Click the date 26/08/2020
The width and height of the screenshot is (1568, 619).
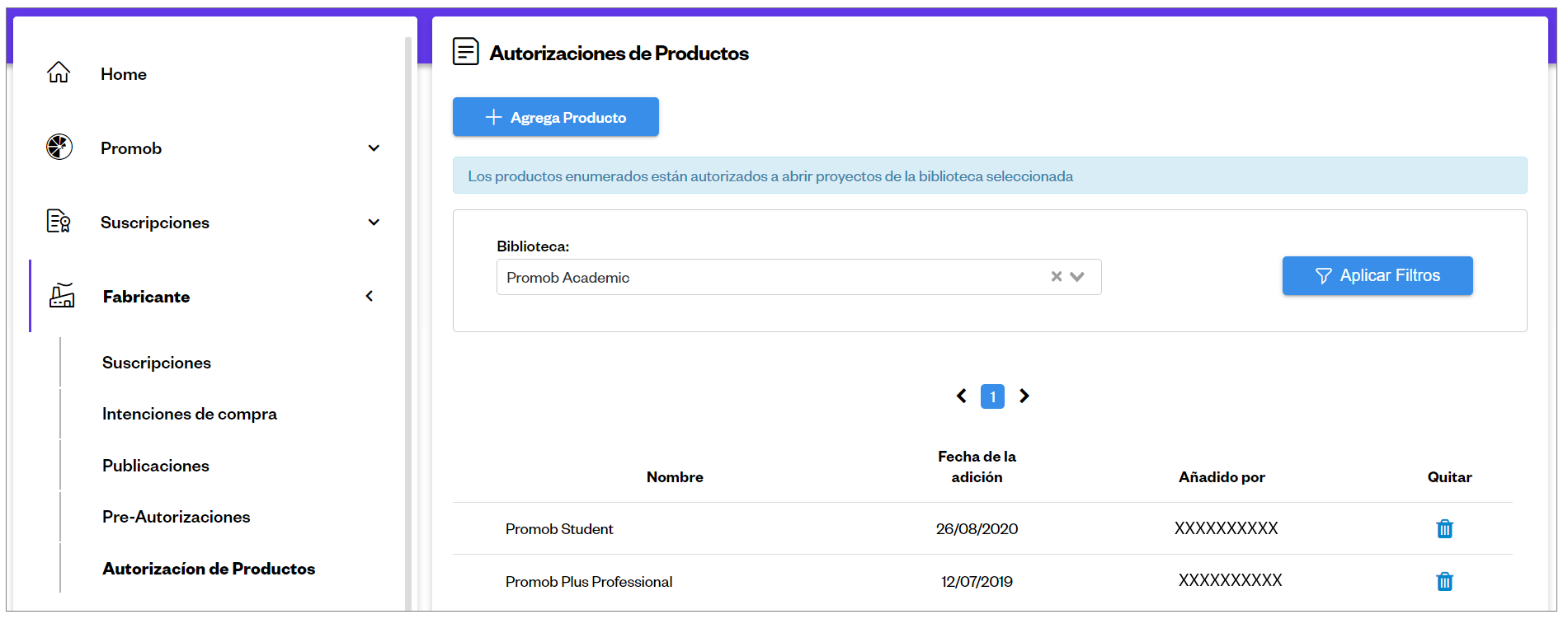977,529
